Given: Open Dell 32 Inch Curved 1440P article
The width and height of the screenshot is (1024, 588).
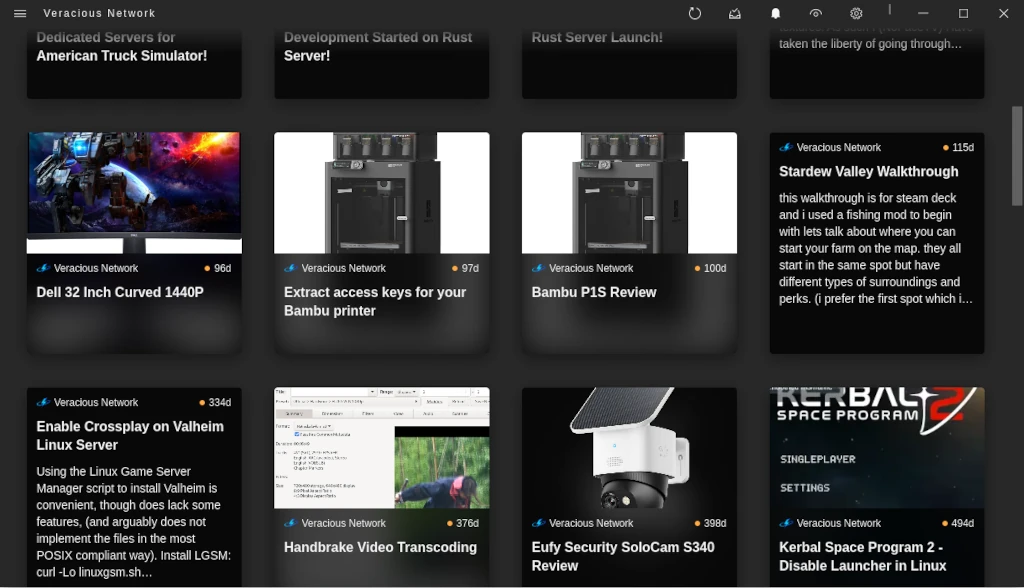Looking at the screenshot, I should 120,293.
